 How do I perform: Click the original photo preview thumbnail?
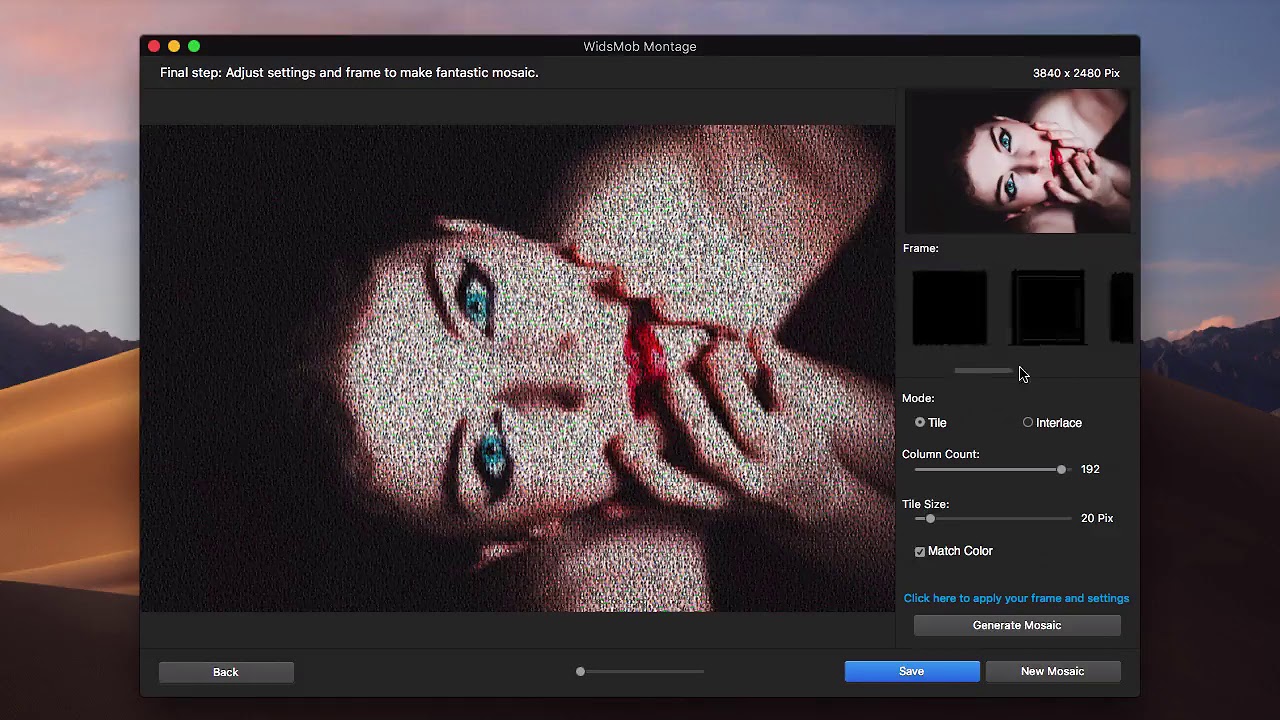click(x=1018, y=161)
